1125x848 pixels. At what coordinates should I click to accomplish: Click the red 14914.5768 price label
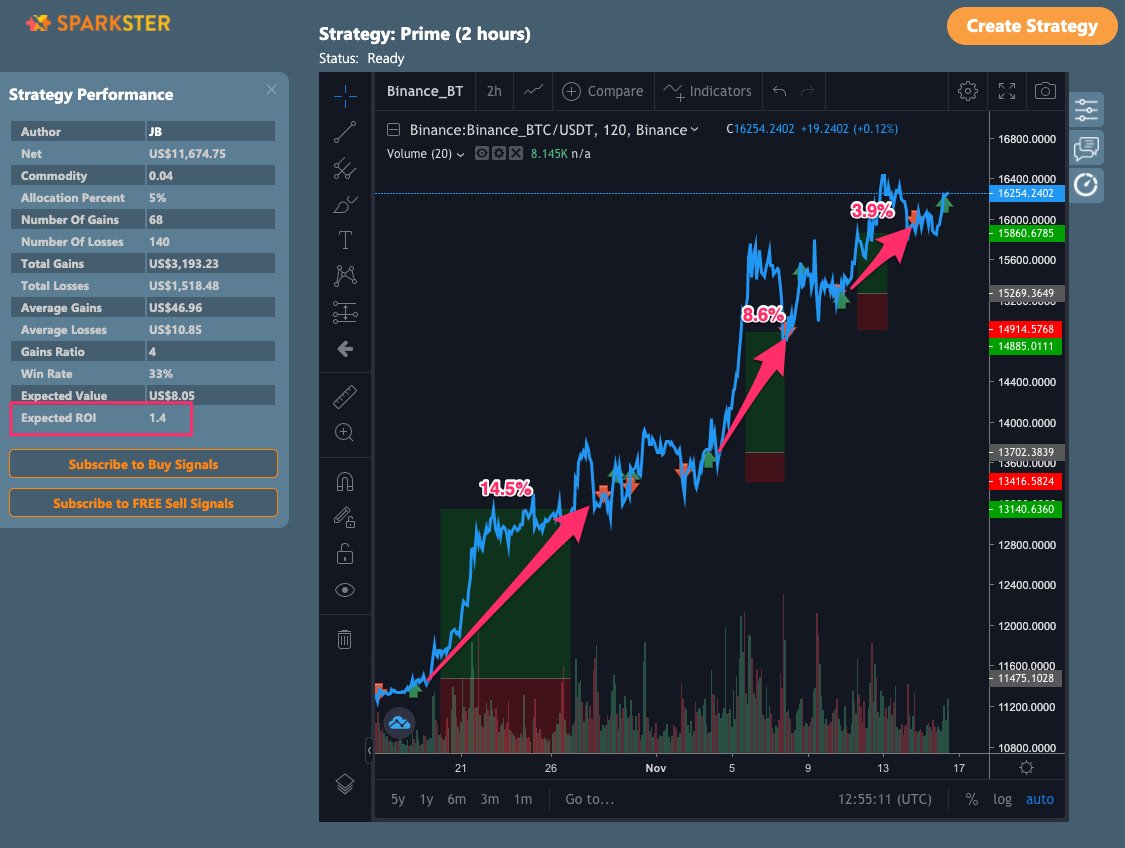coord(1026,329)
